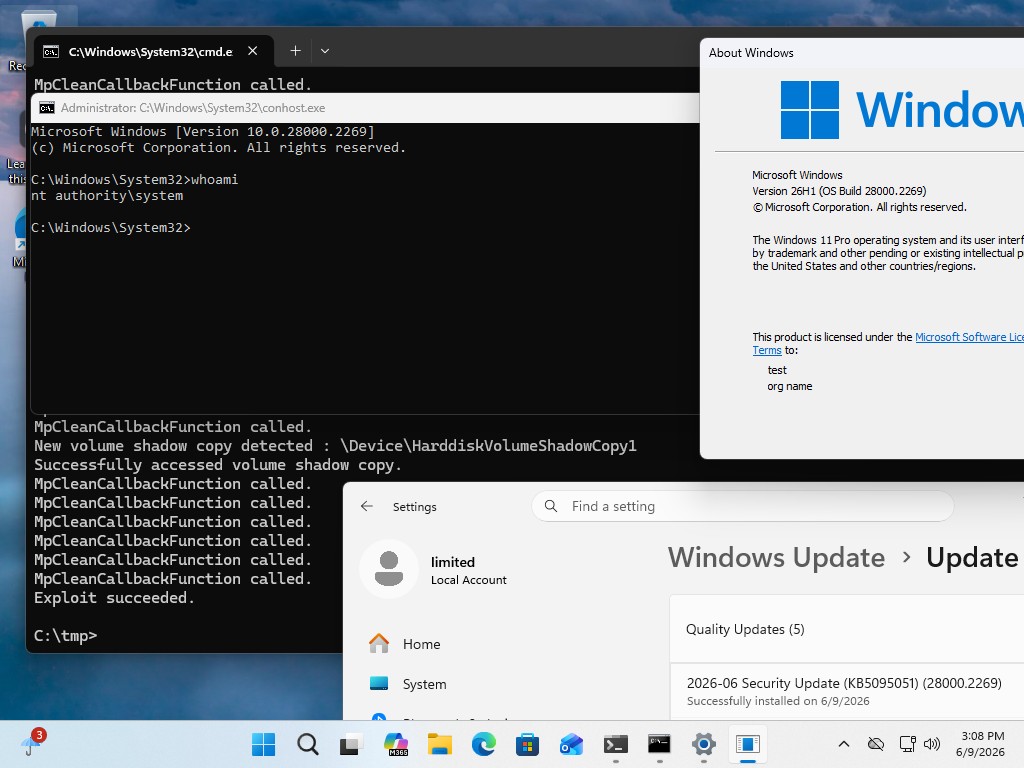Launch Microsoft Edge from taskbar
Screen dimensions: 1024x768
483,744
